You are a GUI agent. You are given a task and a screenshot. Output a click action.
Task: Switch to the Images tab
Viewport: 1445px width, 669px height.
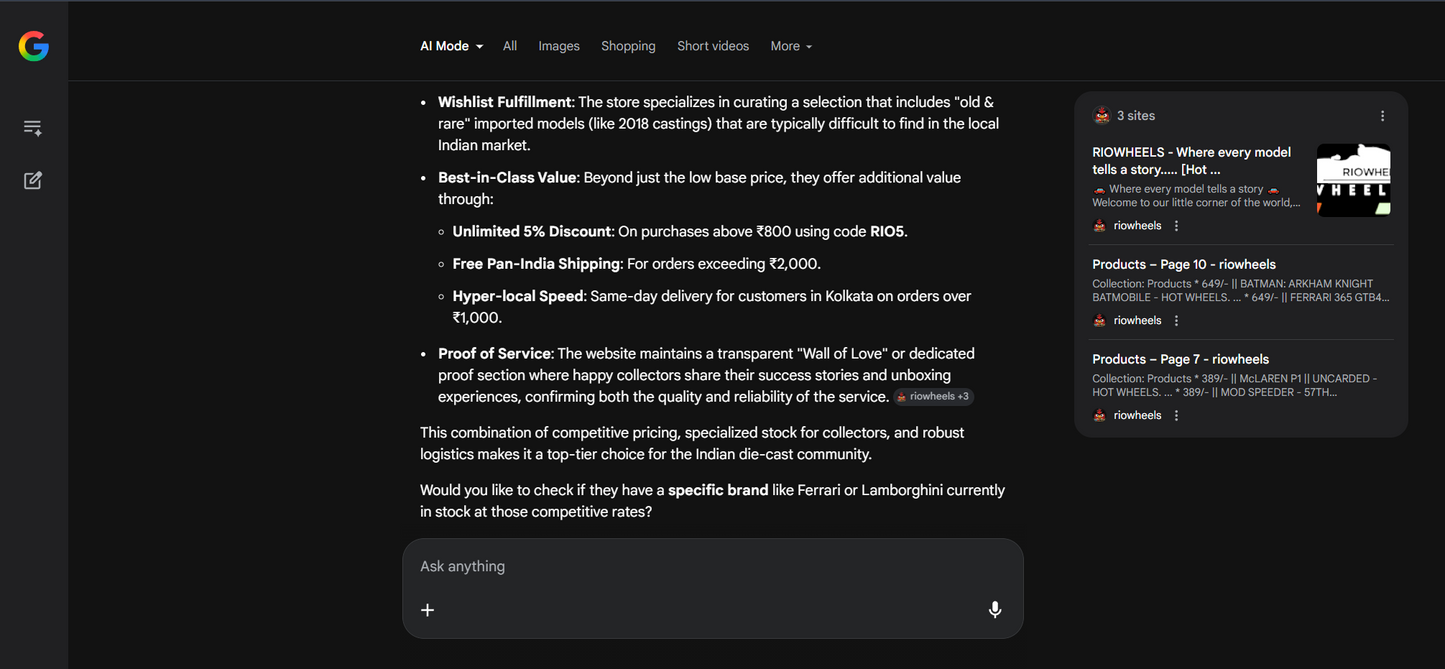559,46
